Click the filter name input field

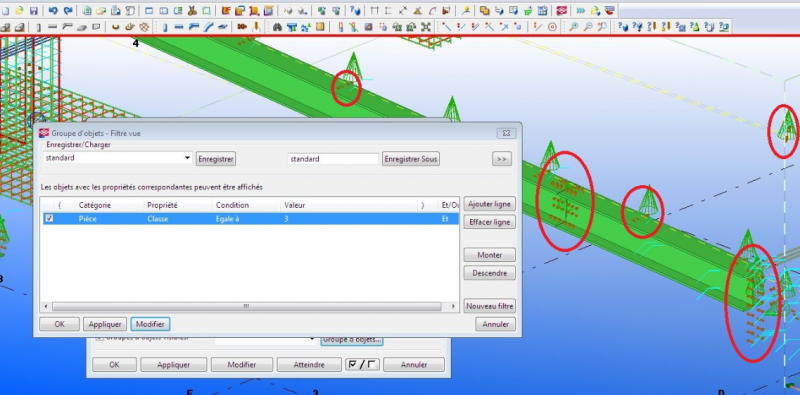click(x=333, y=159)
